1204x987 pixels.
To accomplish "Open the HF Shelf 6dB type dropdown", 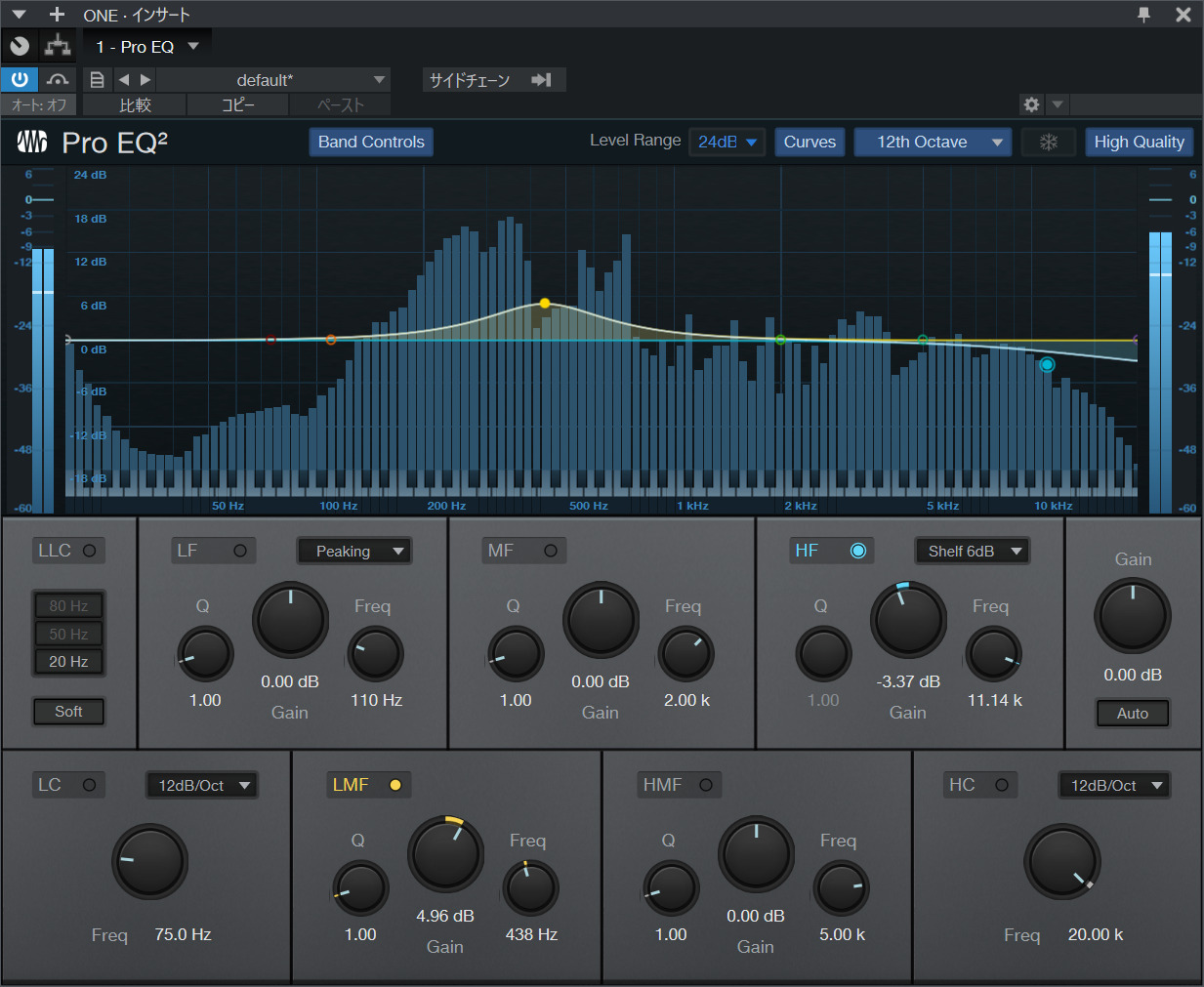I will coord(972,552).
